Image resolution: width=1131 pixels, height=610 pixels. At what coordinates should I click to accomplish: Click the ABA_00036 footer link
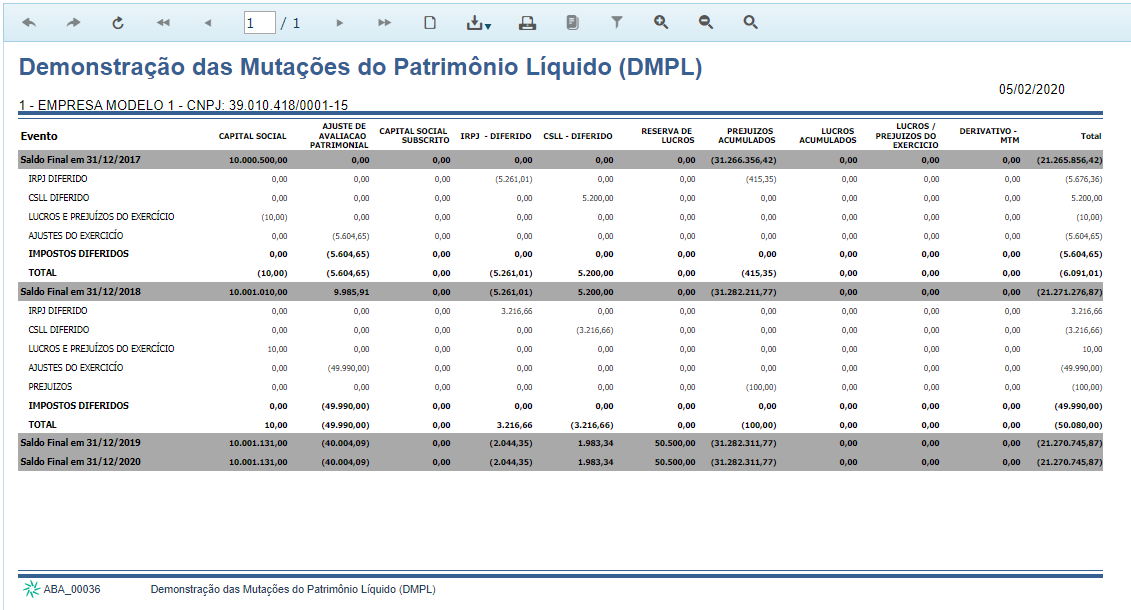click(x=72, y=590)
